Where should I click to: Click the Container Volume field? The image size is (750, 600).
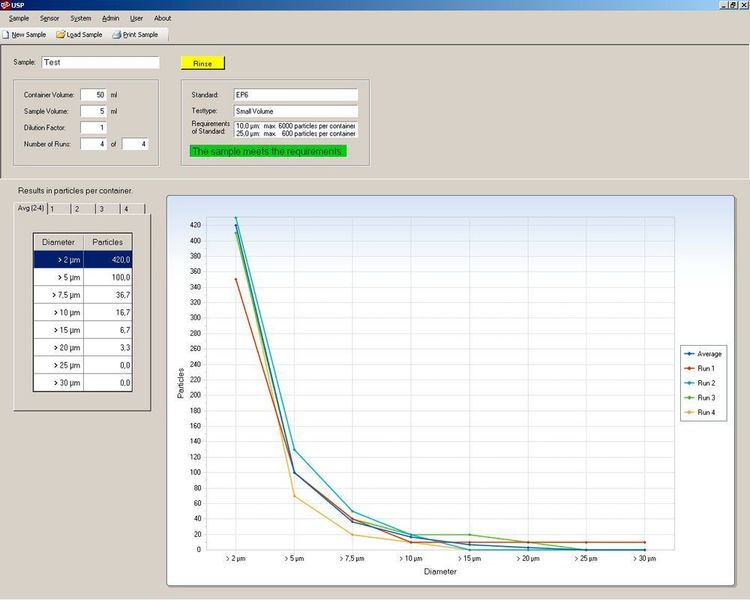click(93, 95)
